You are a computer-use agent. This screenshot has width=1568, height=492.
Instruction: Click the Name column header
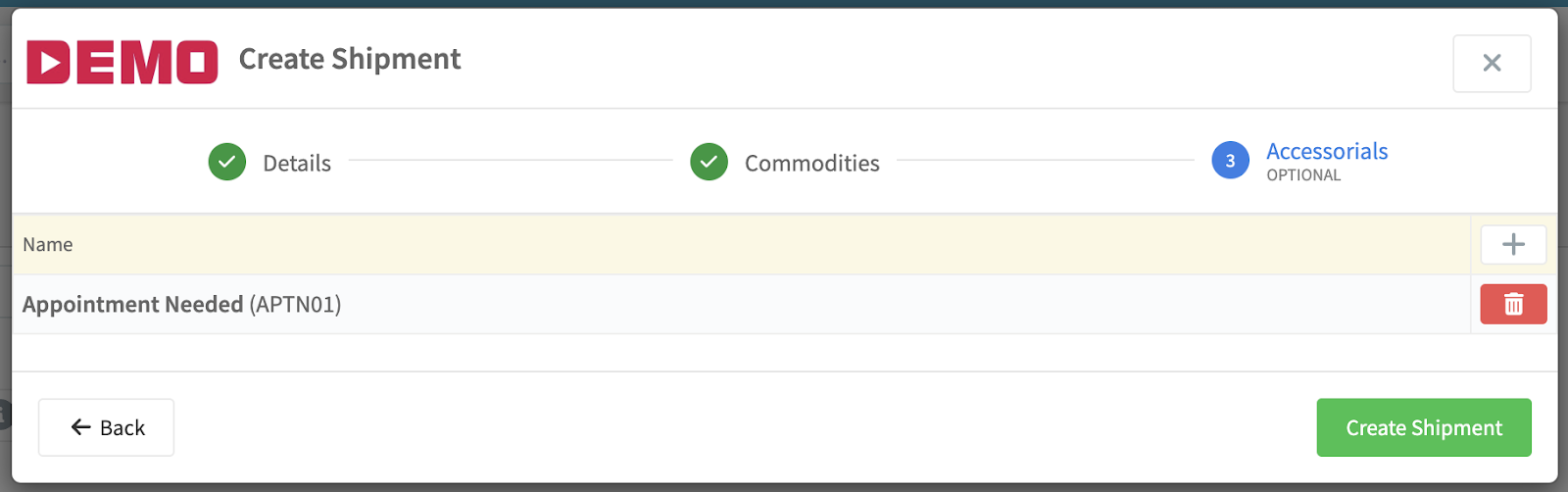[48, 244]
